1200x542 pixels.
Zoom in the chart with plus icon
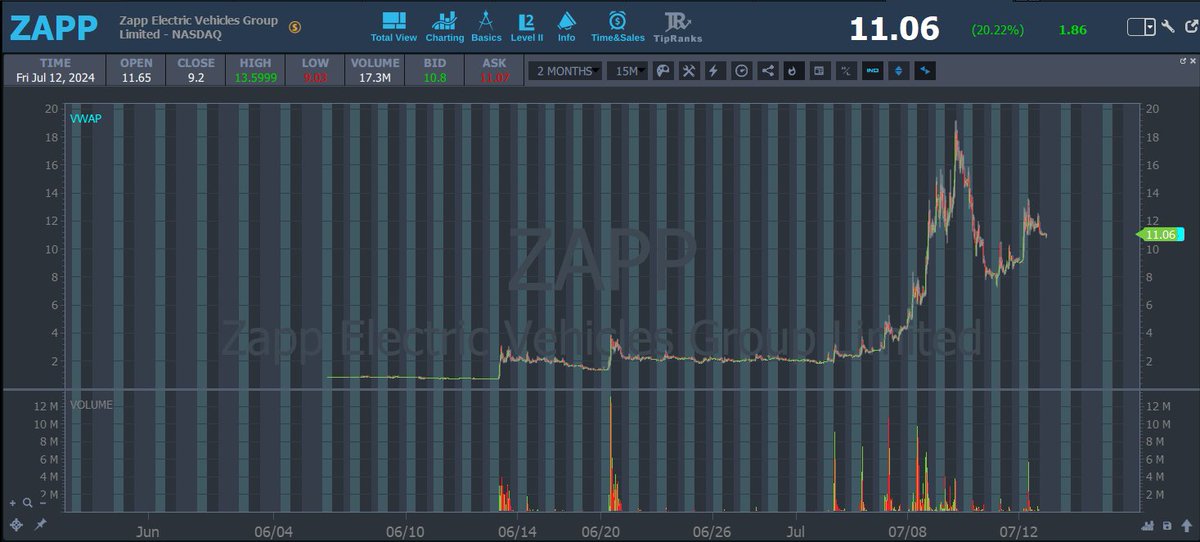[13, 503]
